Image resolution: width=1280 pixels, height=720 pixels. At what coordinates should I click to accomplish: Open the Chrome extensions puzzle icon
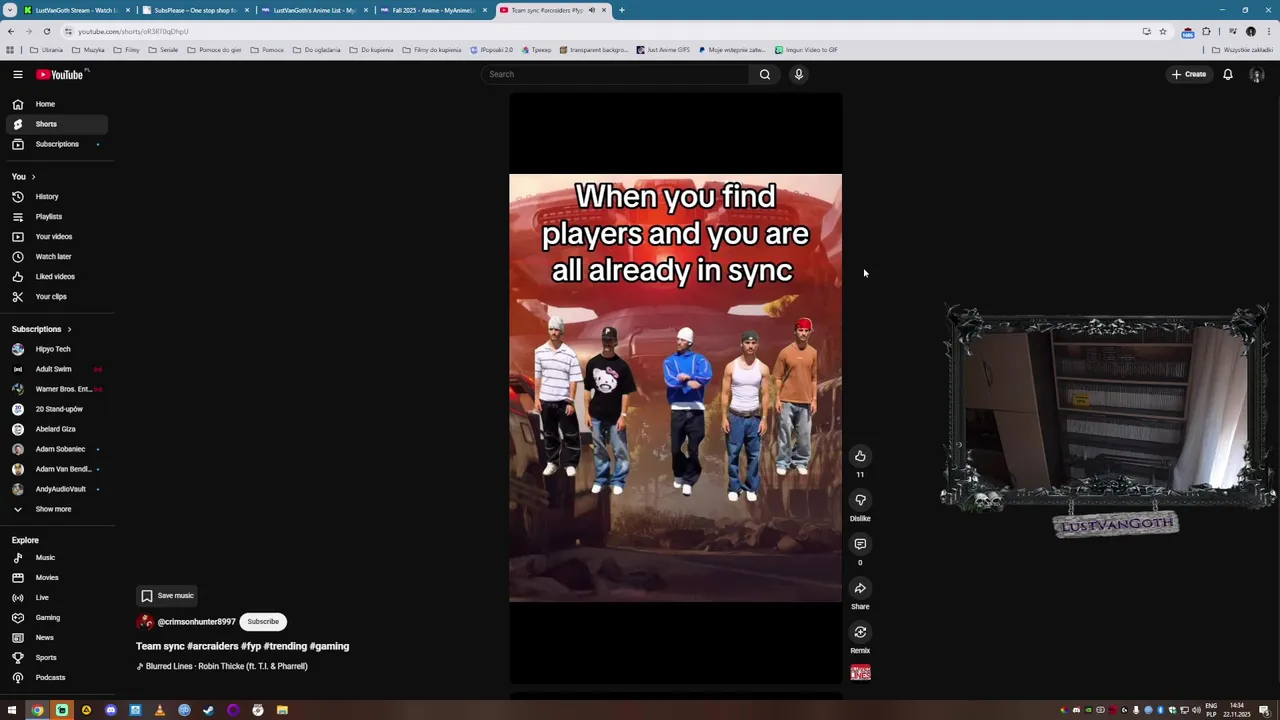click(1206, 31)
